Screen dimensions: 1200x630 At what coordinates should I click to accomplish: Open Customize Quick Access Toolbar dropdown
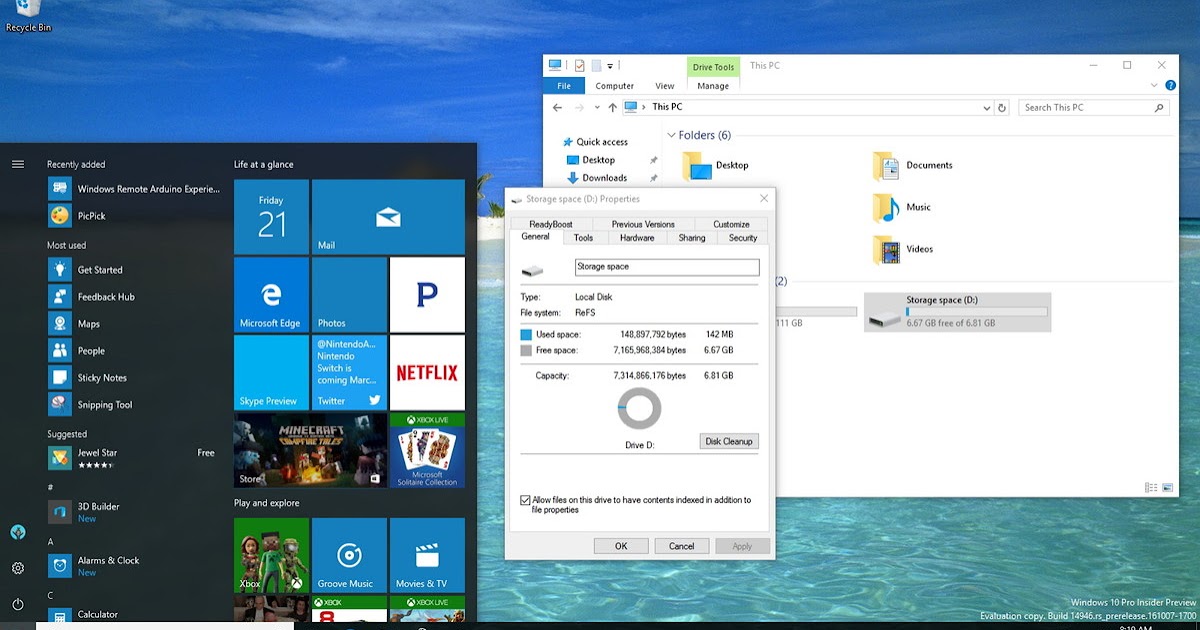coord(610,66)
